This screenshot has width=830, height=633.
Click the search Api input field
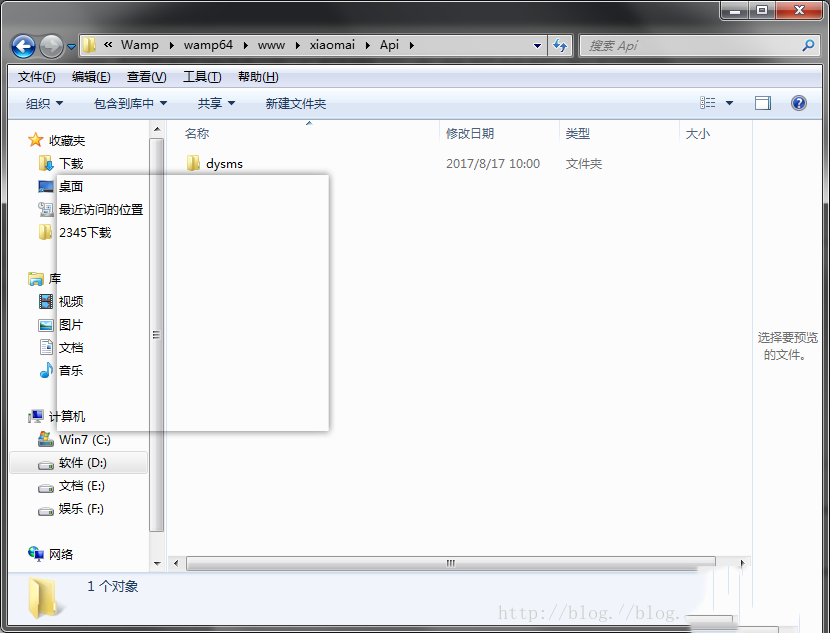pyautogui.click(x=690, y=45)
